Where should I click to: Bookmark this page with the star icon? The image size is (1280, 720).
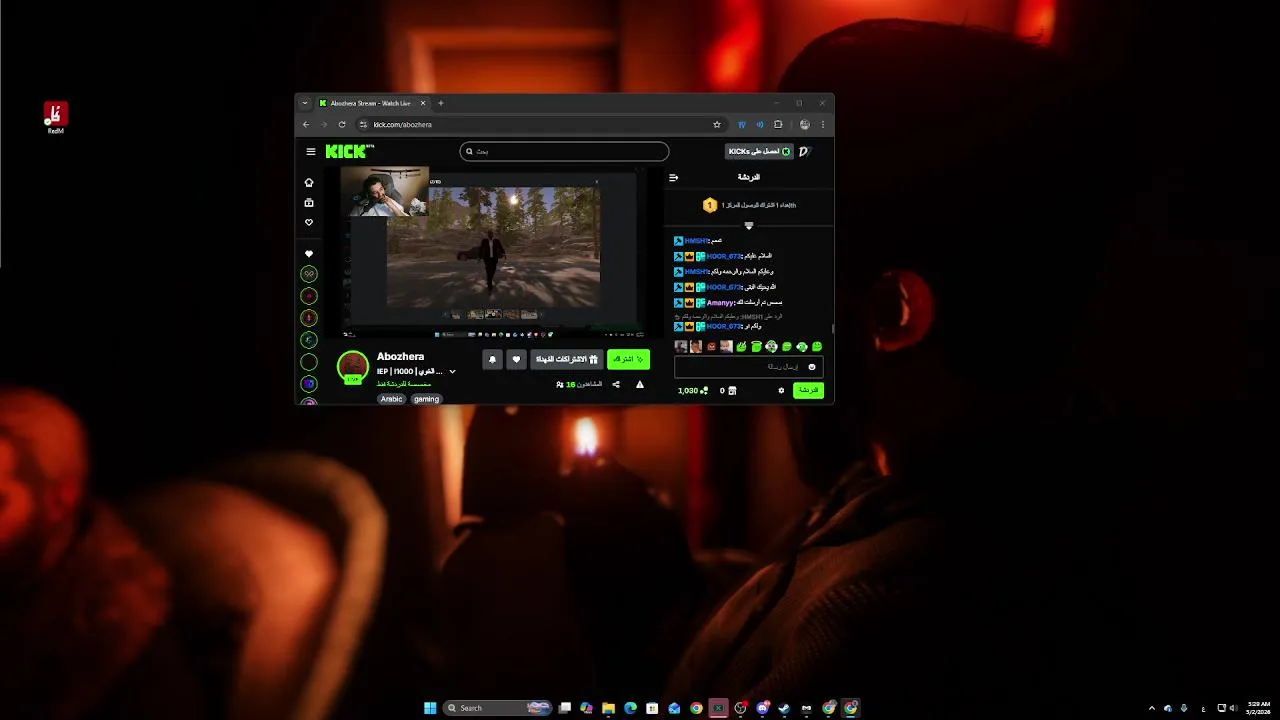717,125
